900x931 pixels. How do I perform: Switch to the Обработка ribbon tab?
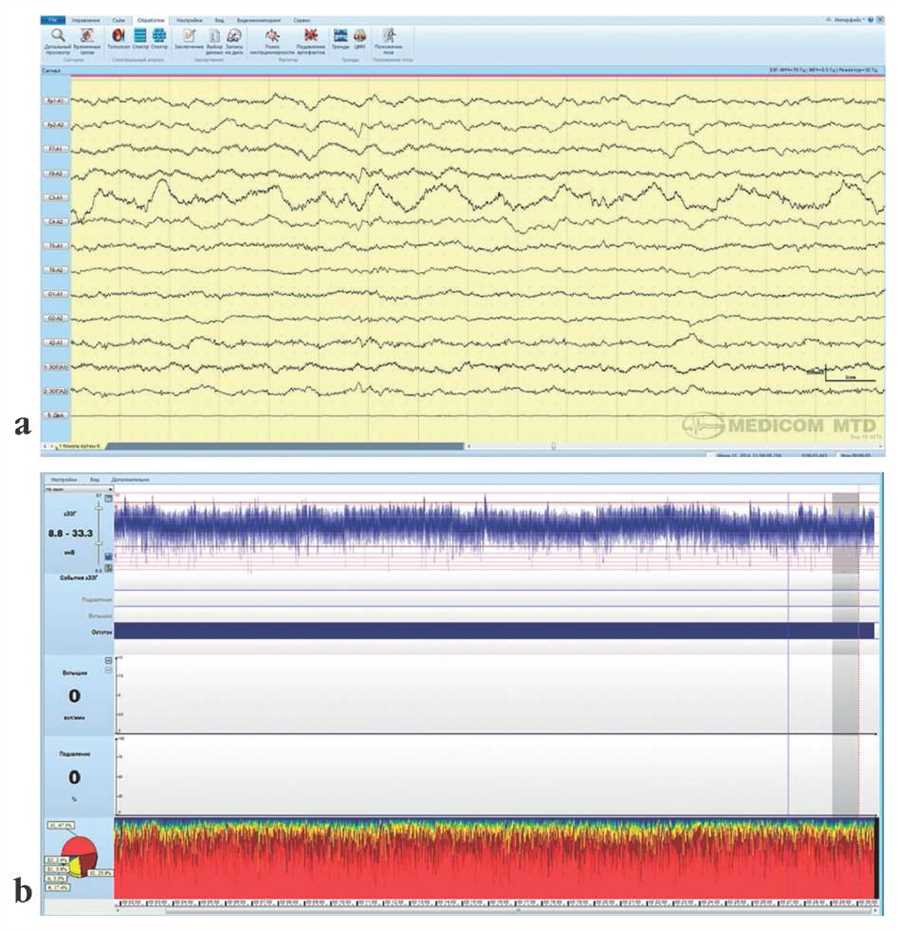[150, 20]
